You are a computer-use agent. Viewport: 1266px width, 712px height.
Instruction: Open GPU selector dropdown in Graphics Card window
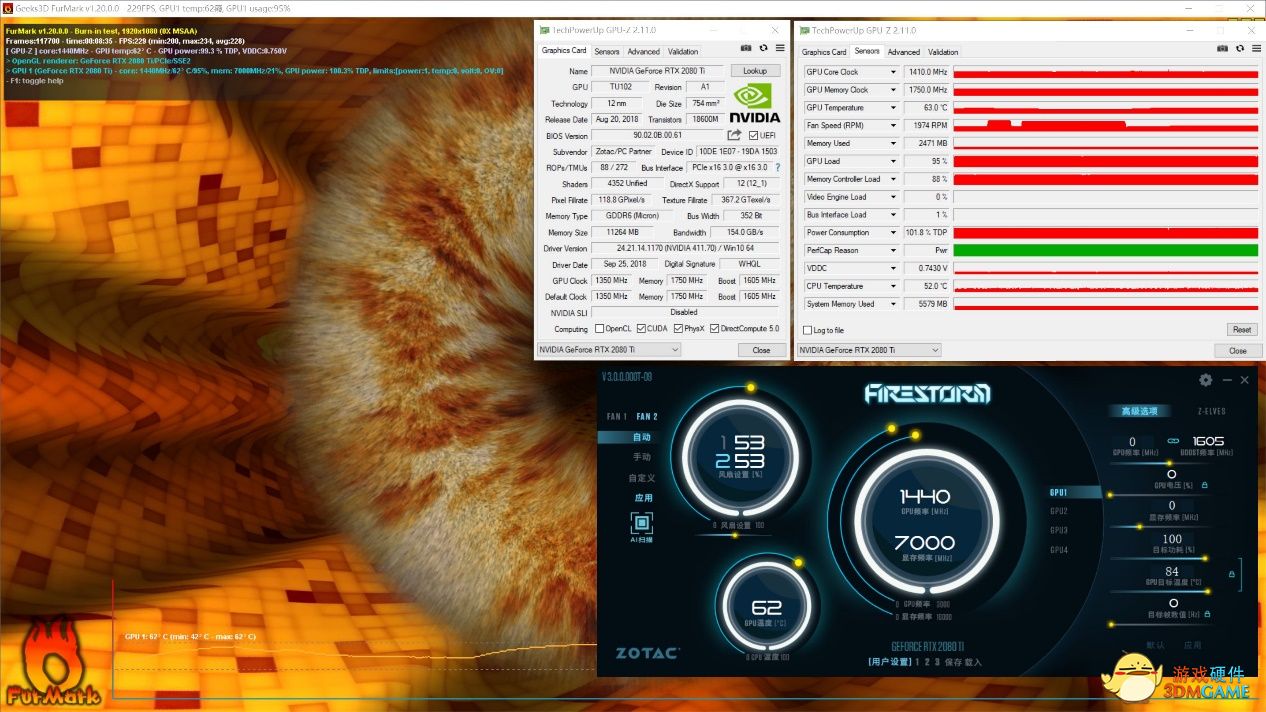tap(609, 350)
